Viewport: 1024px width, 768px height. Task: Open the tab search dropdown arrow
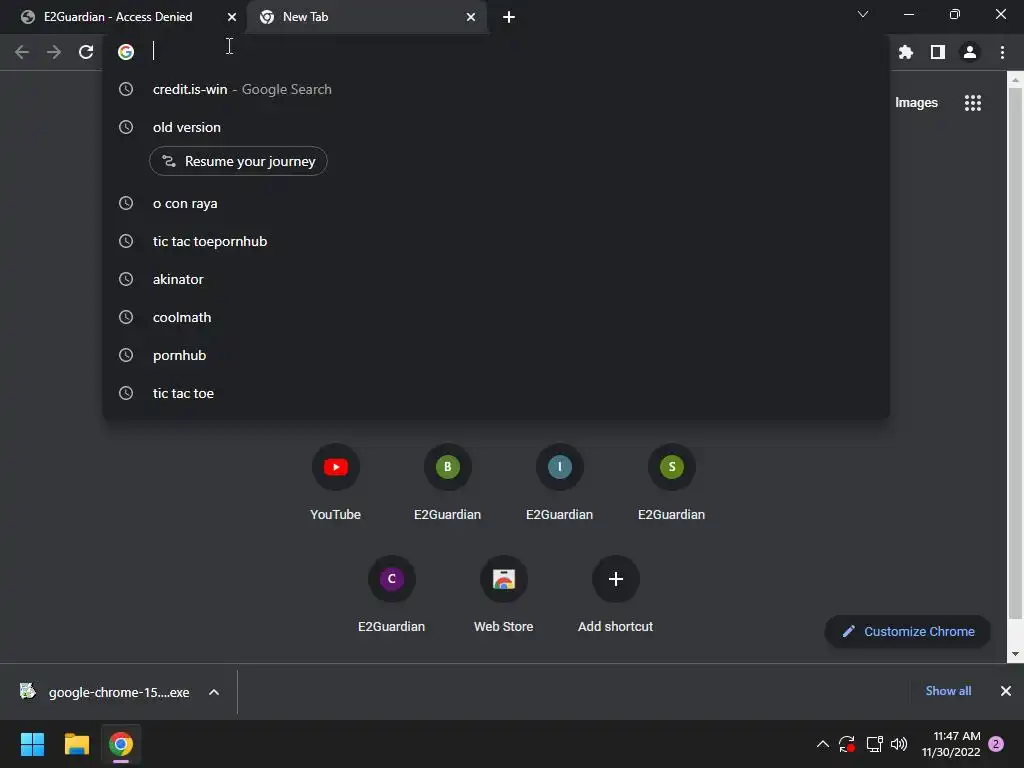(x=863, y=14)
